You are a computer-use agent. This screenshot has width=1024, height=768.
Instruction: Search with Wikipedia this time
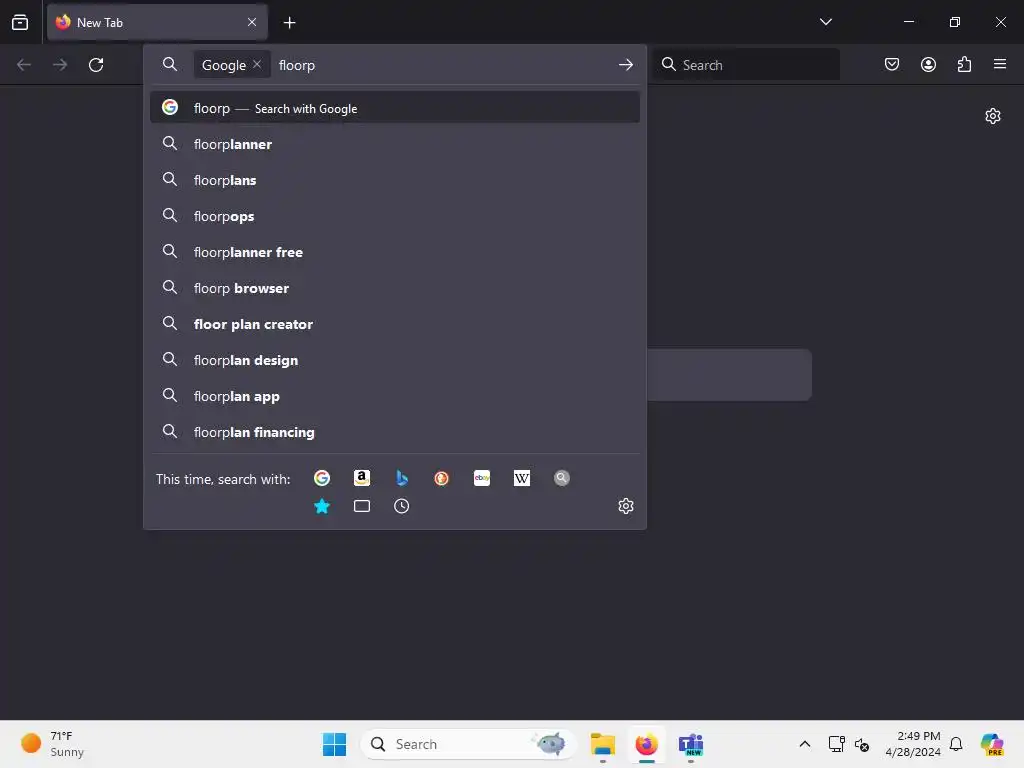(522, 478)
